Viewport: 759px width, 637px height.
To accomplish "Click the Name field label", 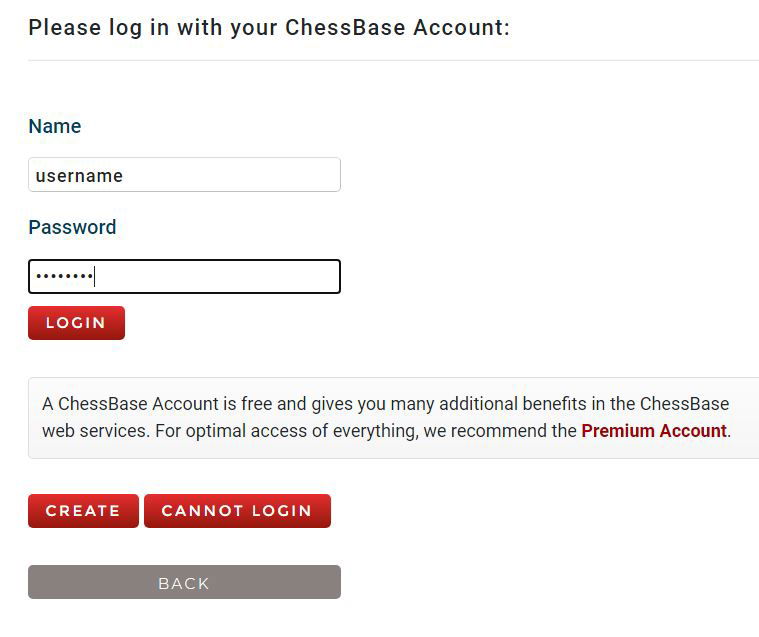I will pyautogui.click(x=55, y=126).
